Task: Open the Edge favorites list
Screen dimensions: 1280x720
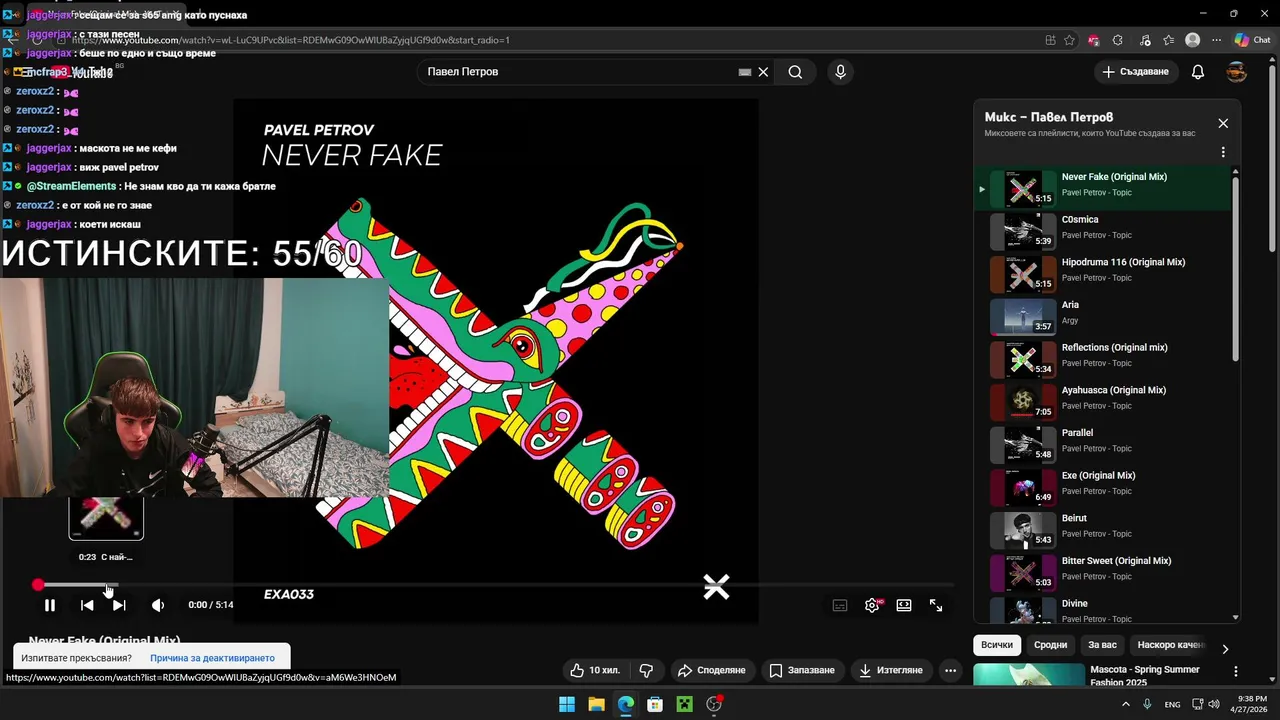Action: [1168, 40]
